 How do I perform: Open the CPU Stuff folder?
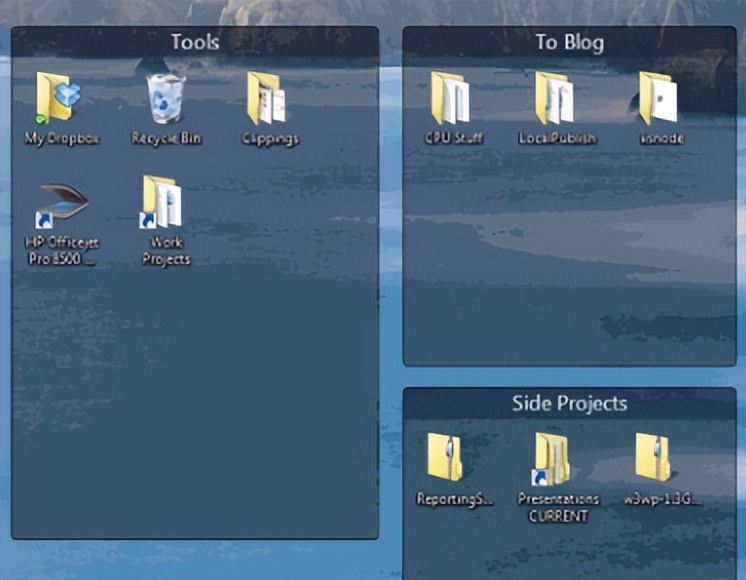(x=452, y=98)
